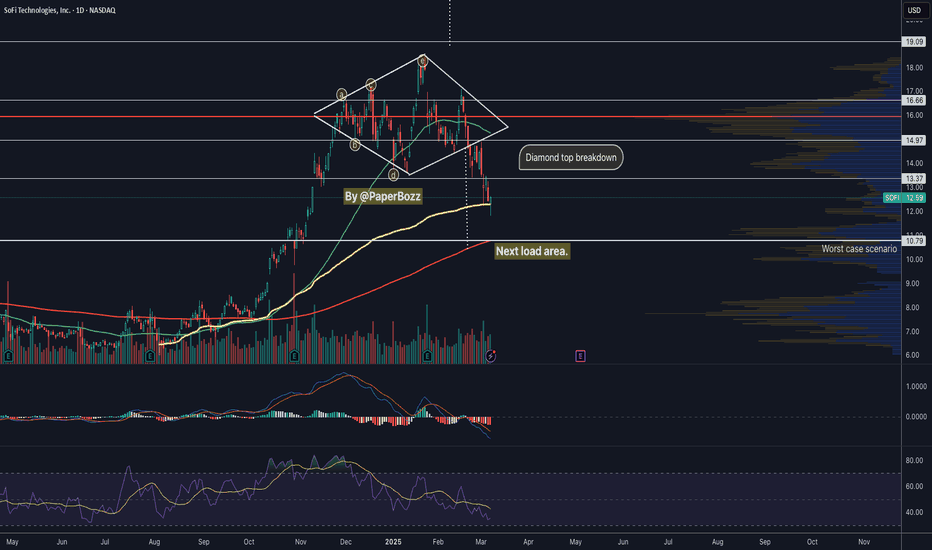Click the 2025 label on time axis
Screen dimensions: 932x550
pos(393,542)
